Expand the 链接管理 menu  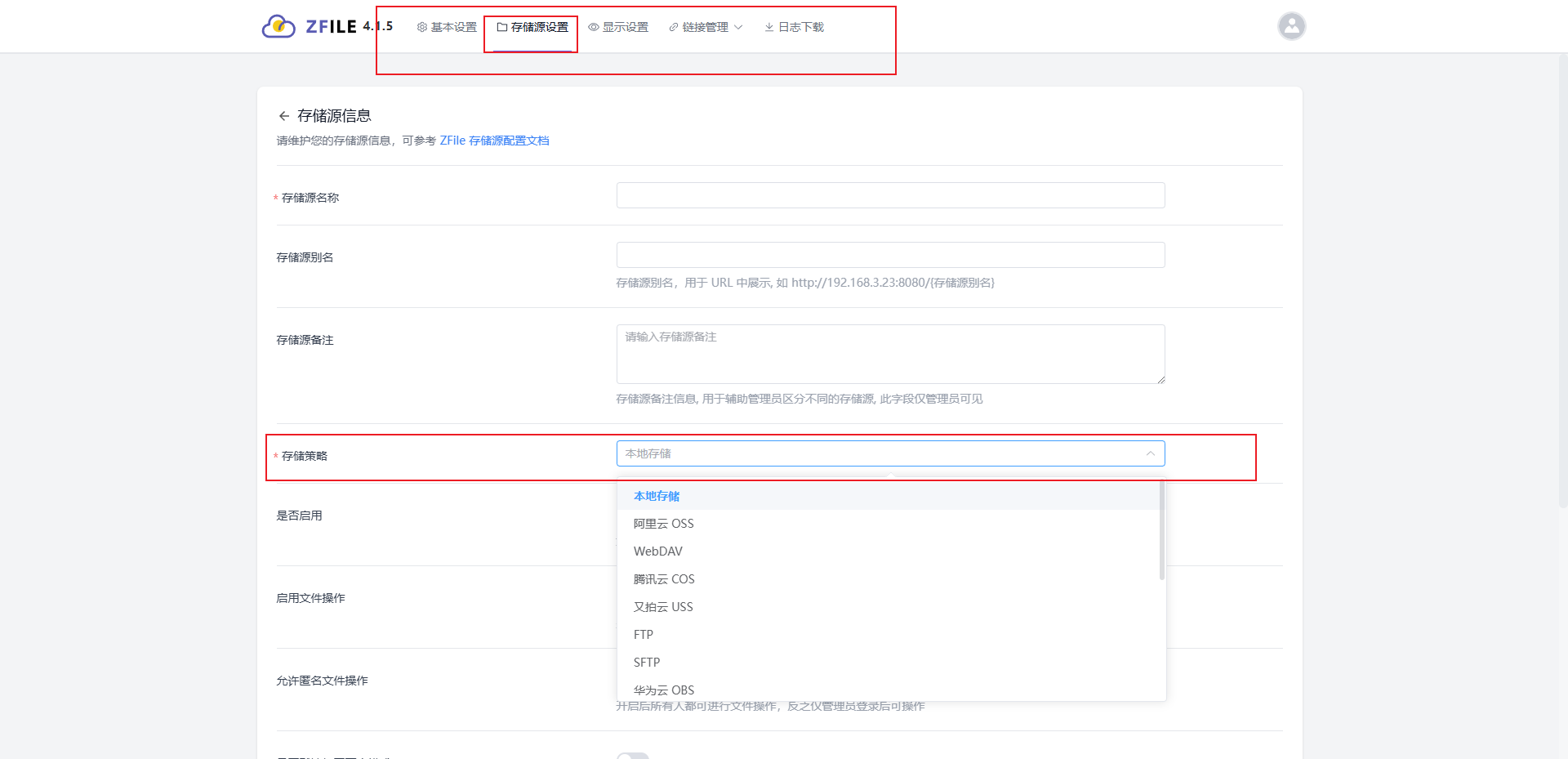[x=706, y=27]
